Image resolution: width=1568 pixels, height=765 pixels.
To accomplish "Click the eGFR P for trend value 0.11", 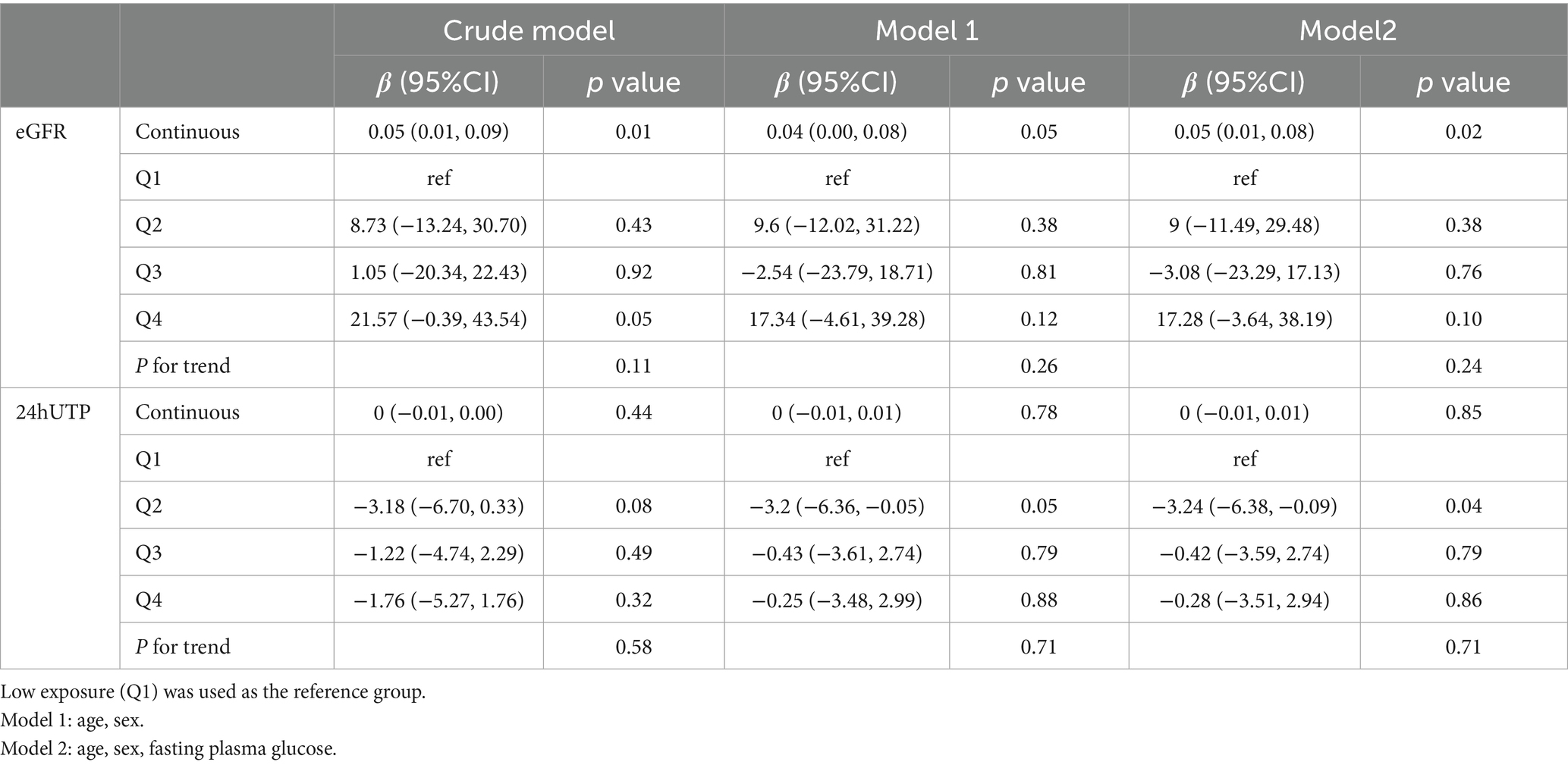I will pyautogui.click(x=633, y=366).
